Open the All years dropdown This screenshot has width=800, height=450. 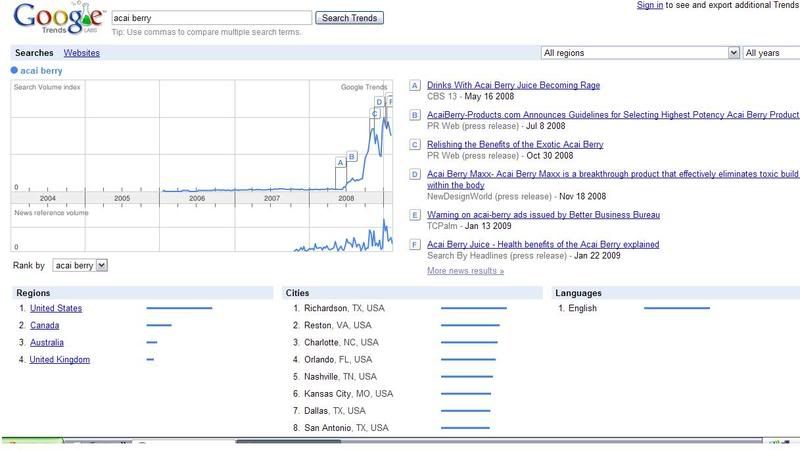(771, 53)
